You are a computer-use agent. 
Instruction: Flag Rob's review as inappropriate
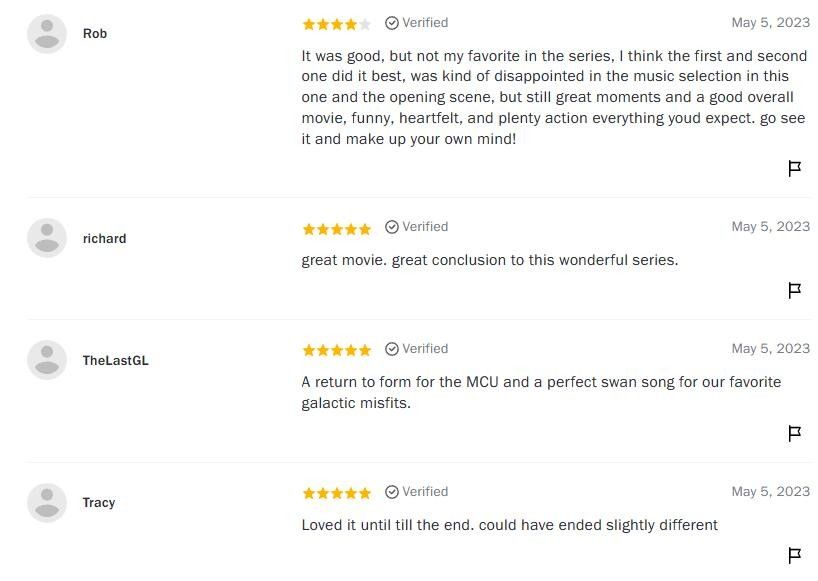794,168
